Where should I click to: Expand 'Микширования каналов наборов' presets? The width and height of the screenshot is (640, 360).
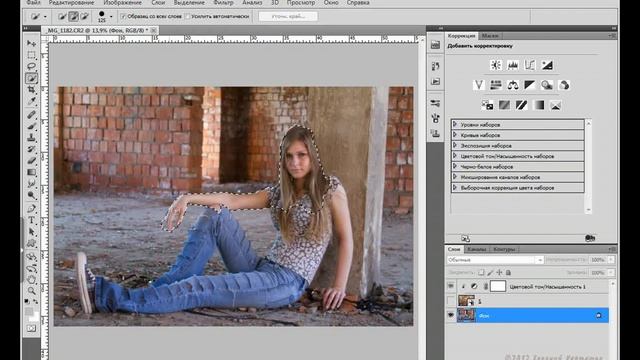click(x=455, y=177)
